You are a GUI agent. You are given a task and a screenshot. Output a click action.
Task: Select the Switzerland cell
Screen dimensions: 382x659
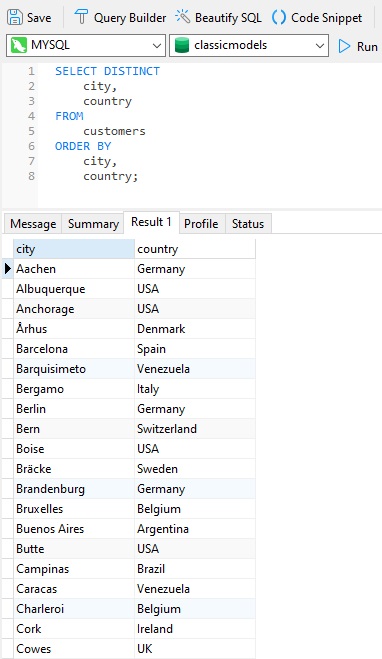click(x=195, y=429)
